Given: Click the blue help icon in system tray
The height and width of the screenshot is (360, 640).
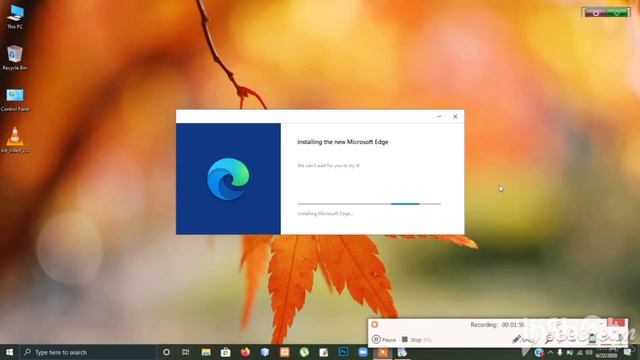Looking at the screenshot, I should pyautogui.click(x=539, y=352).
